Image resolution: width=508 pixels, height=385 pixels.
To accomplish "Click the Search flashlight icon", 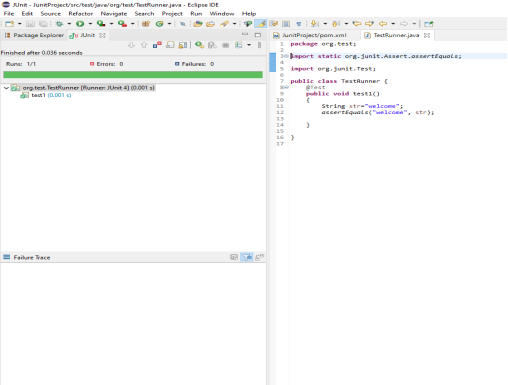I will (x=224, y=24).
